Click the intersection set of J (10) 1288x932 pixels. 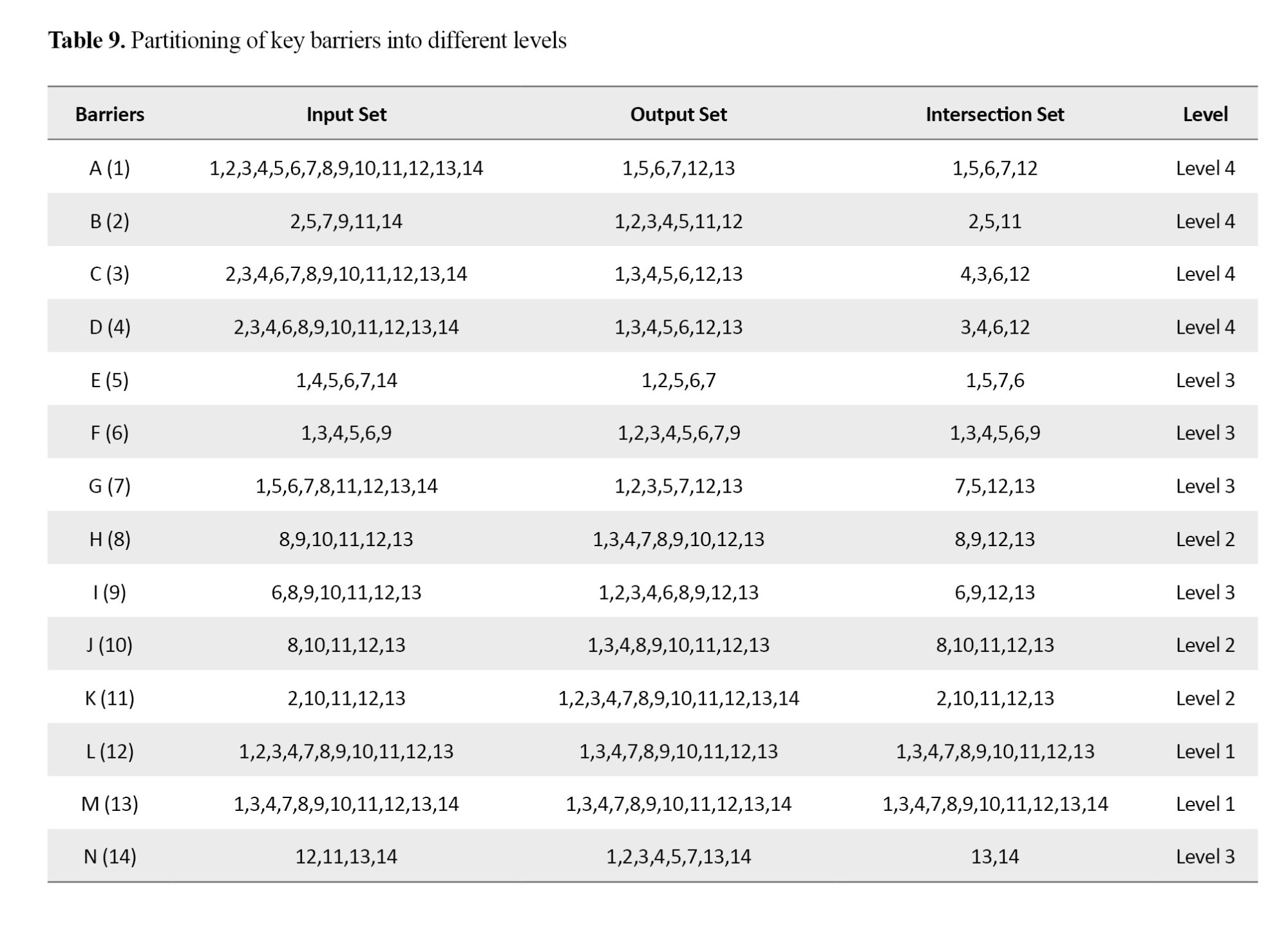[994, 645]
